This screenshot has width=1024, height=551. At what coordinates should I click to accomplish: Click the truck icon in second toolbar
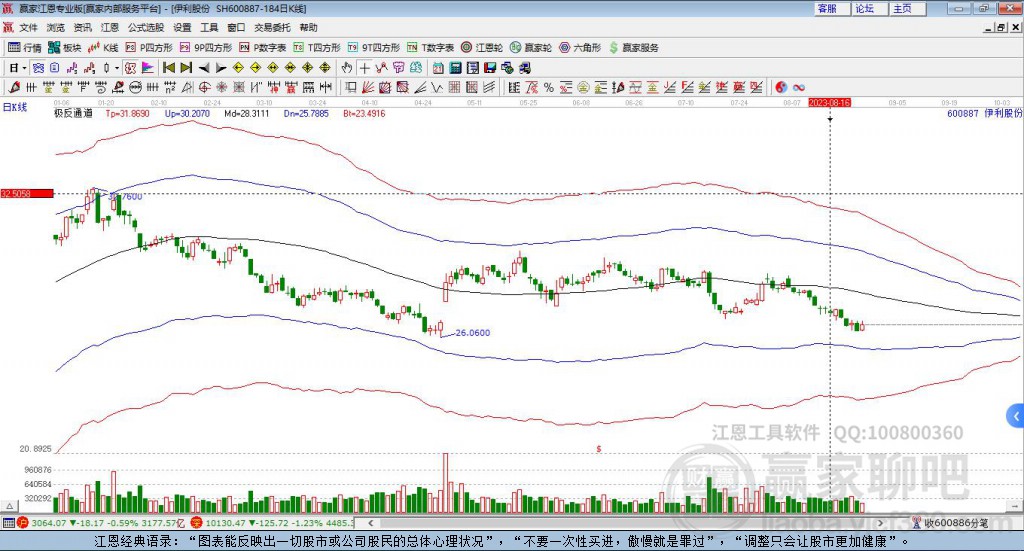[x=525, y=68]
